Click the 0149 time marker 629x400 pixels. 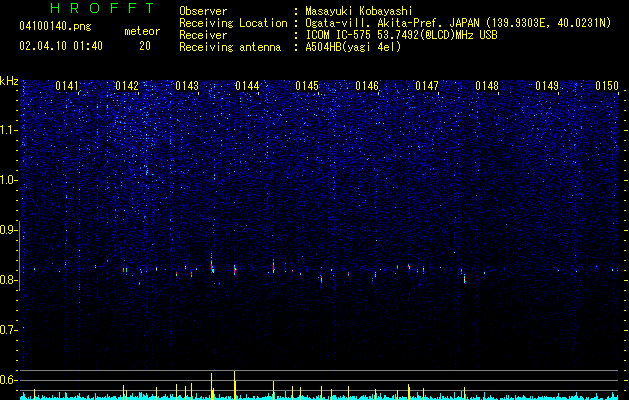[x=547, y=86]
